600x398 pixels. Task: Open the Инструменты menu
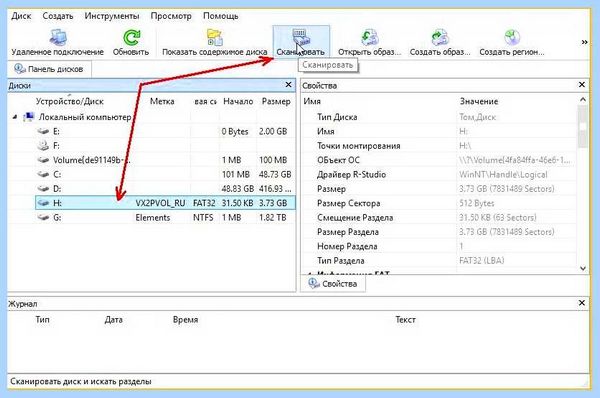pyautogui.click(x=112, y=16)
